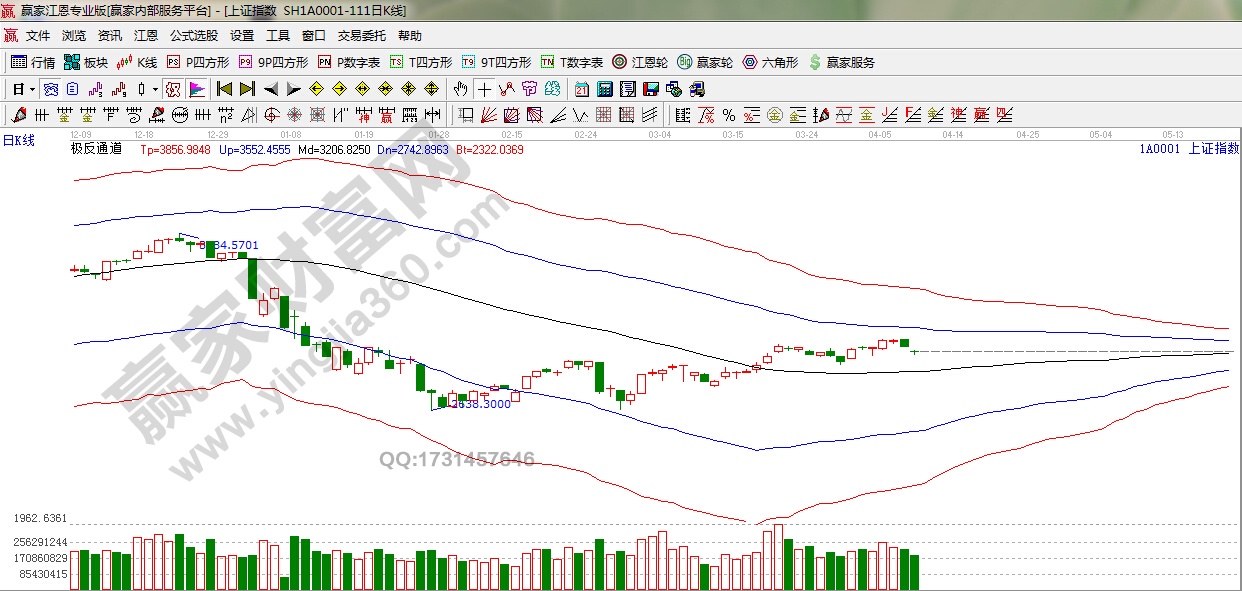Toggle the highlighted phone-icon toolbar button
Screen dimensions: 1242x591
[x=49, y=89]
